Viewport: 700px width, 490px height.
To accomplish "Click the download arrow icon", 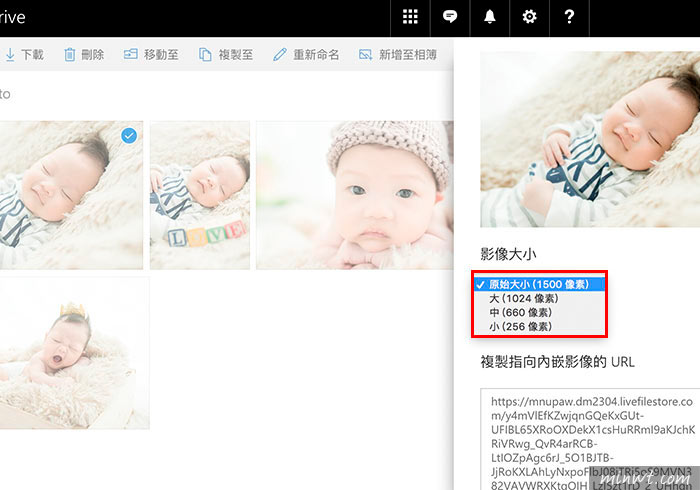I will coord(10,54).
